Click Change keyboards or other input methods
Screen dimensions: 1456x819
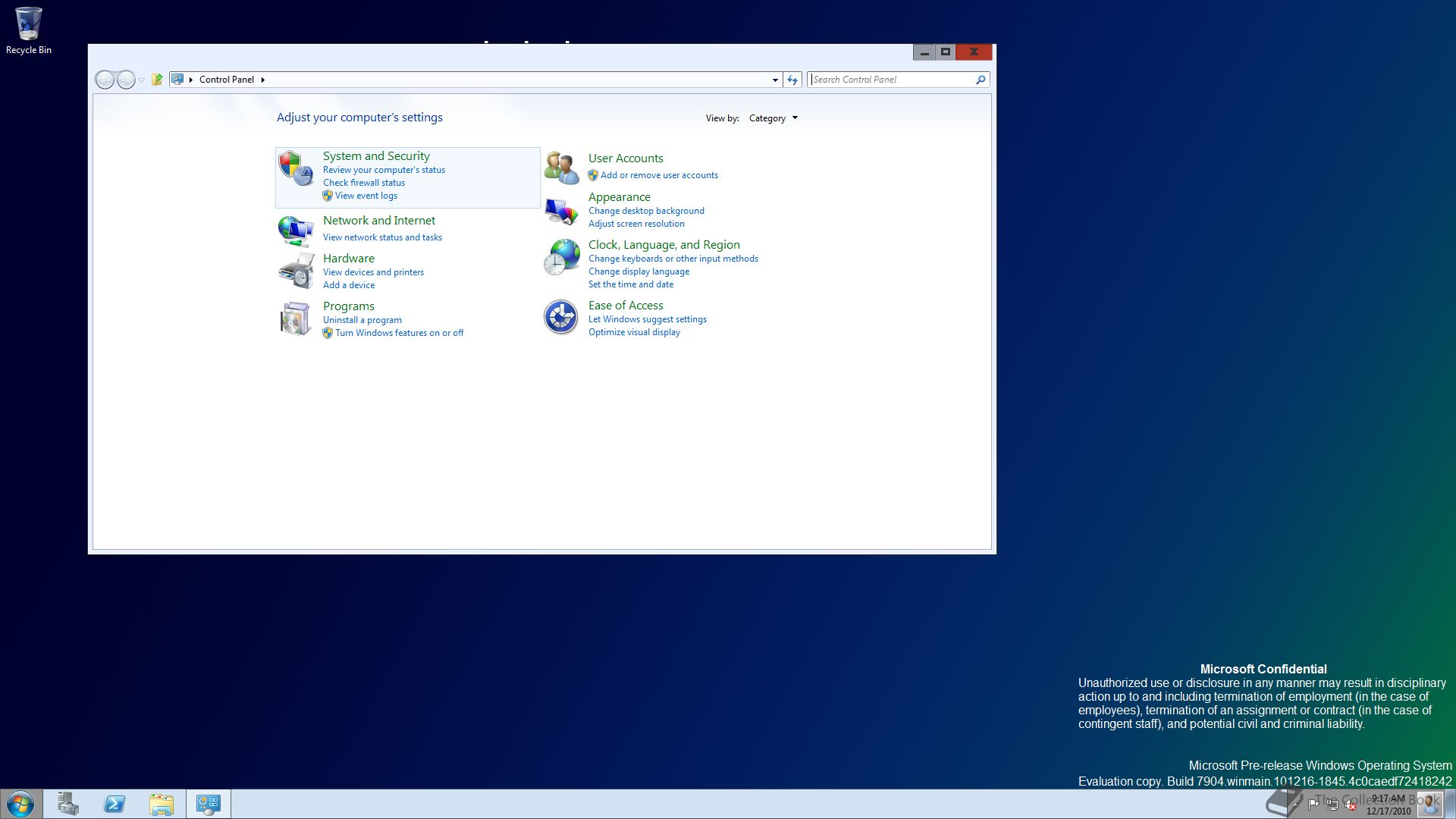point(673,259)
